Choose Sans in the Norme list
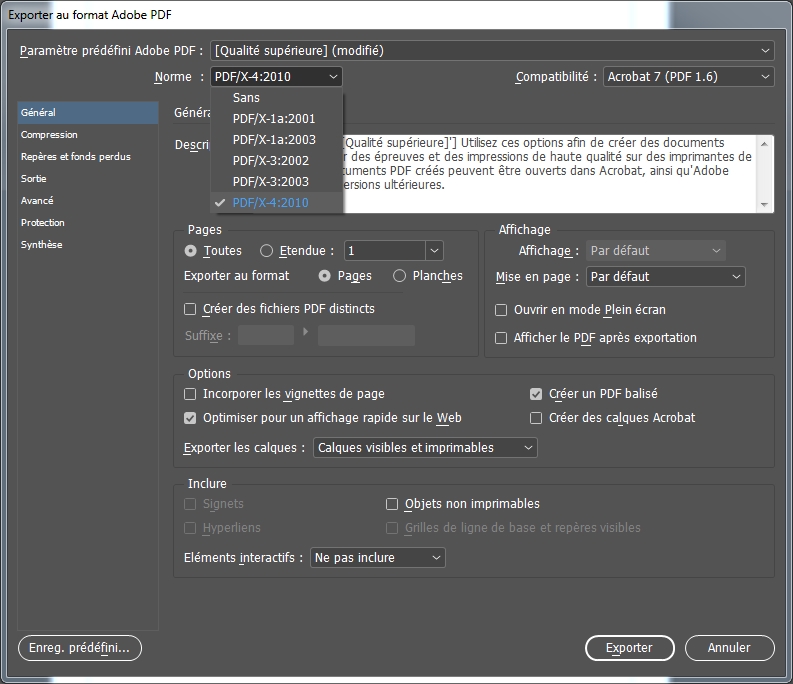 pos(277,98)
